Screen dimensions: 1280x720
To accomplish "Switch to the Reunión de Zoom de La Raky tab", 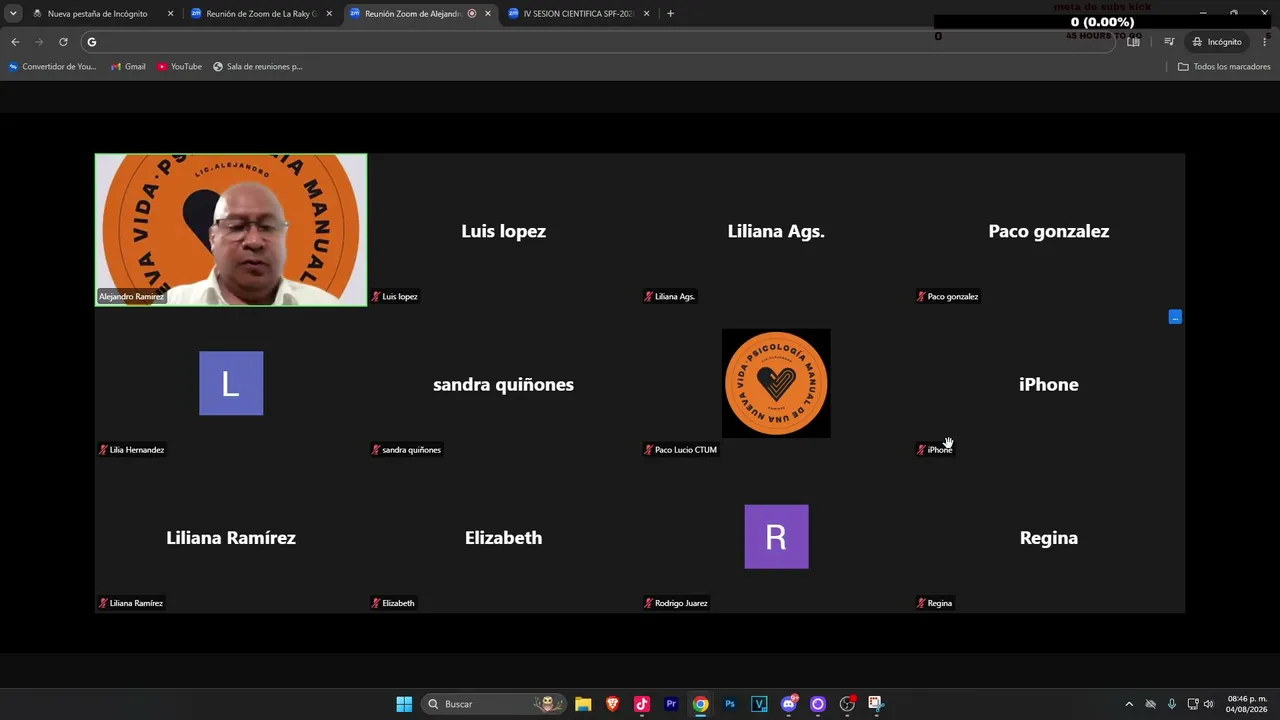I will point(262,14).
